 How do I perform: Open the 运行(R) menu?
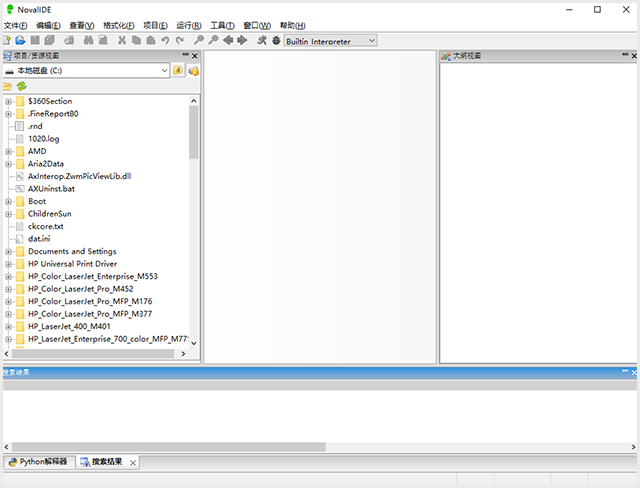(x=188, y=25)
